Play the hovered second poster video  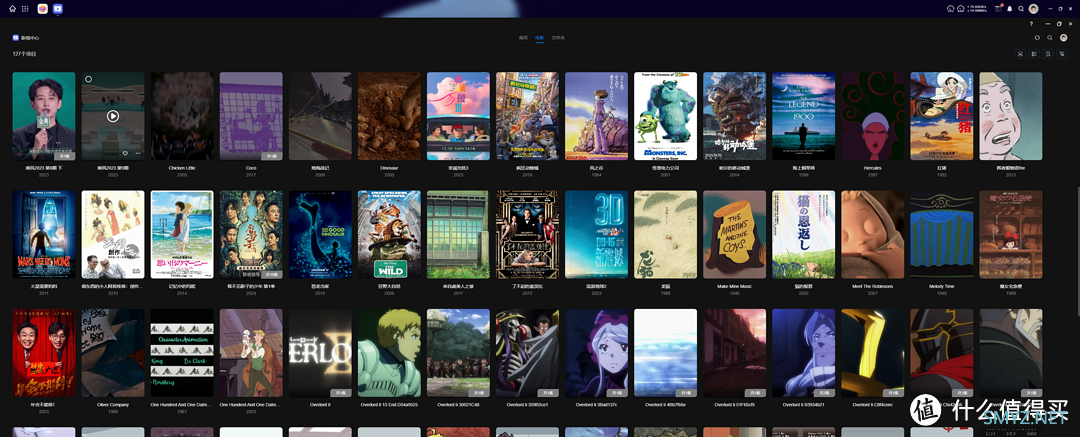point(113,116)
